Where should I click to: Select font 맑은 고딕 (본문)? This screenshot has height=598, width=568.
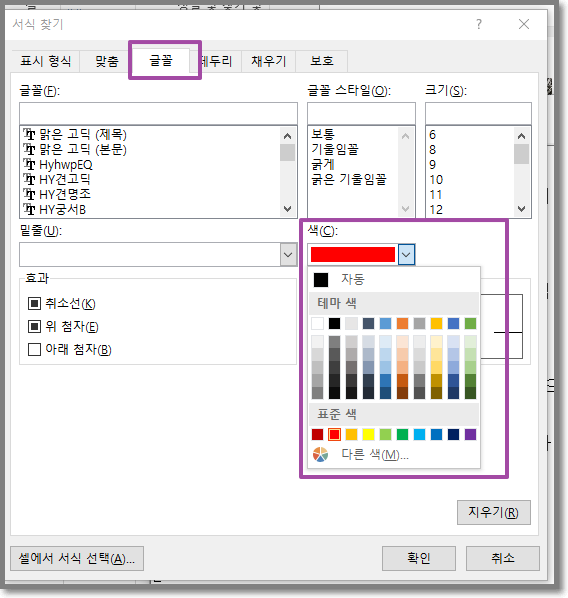tap(150, 149)
